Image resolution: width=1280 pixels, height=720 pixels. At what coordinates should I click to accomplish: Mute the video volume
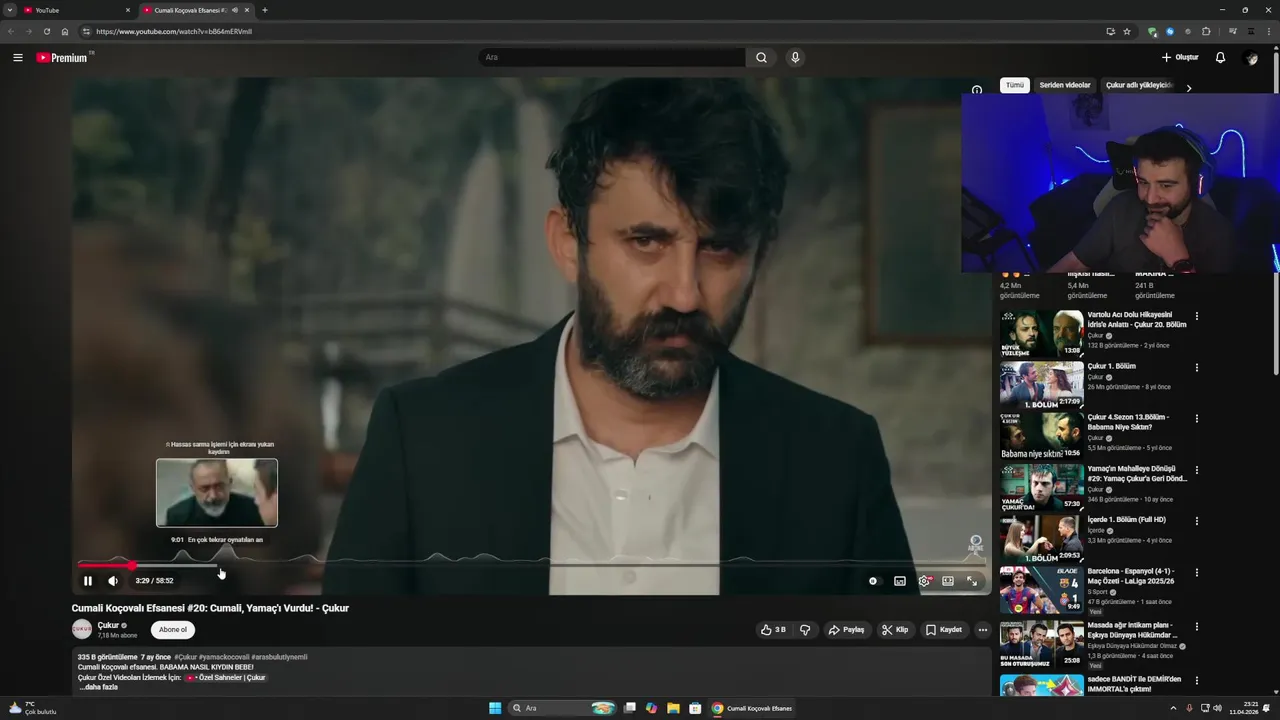click(x=113, y=581)
